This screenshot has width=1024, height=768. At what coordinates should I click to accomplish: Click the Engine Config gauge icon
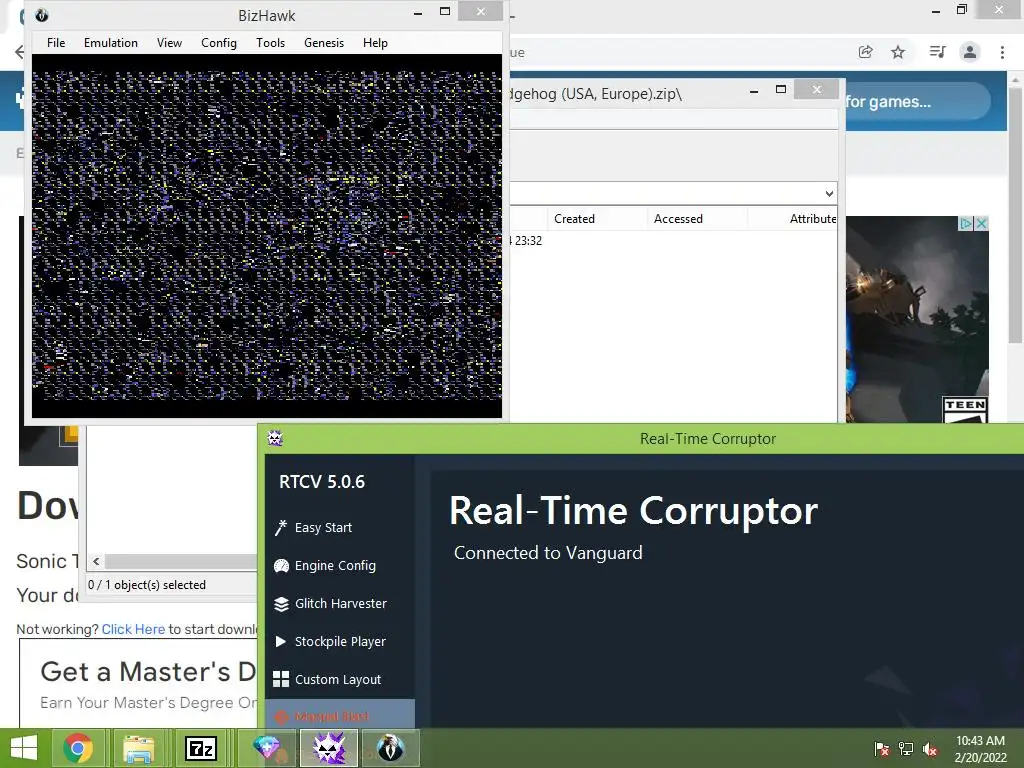[281, 566]
